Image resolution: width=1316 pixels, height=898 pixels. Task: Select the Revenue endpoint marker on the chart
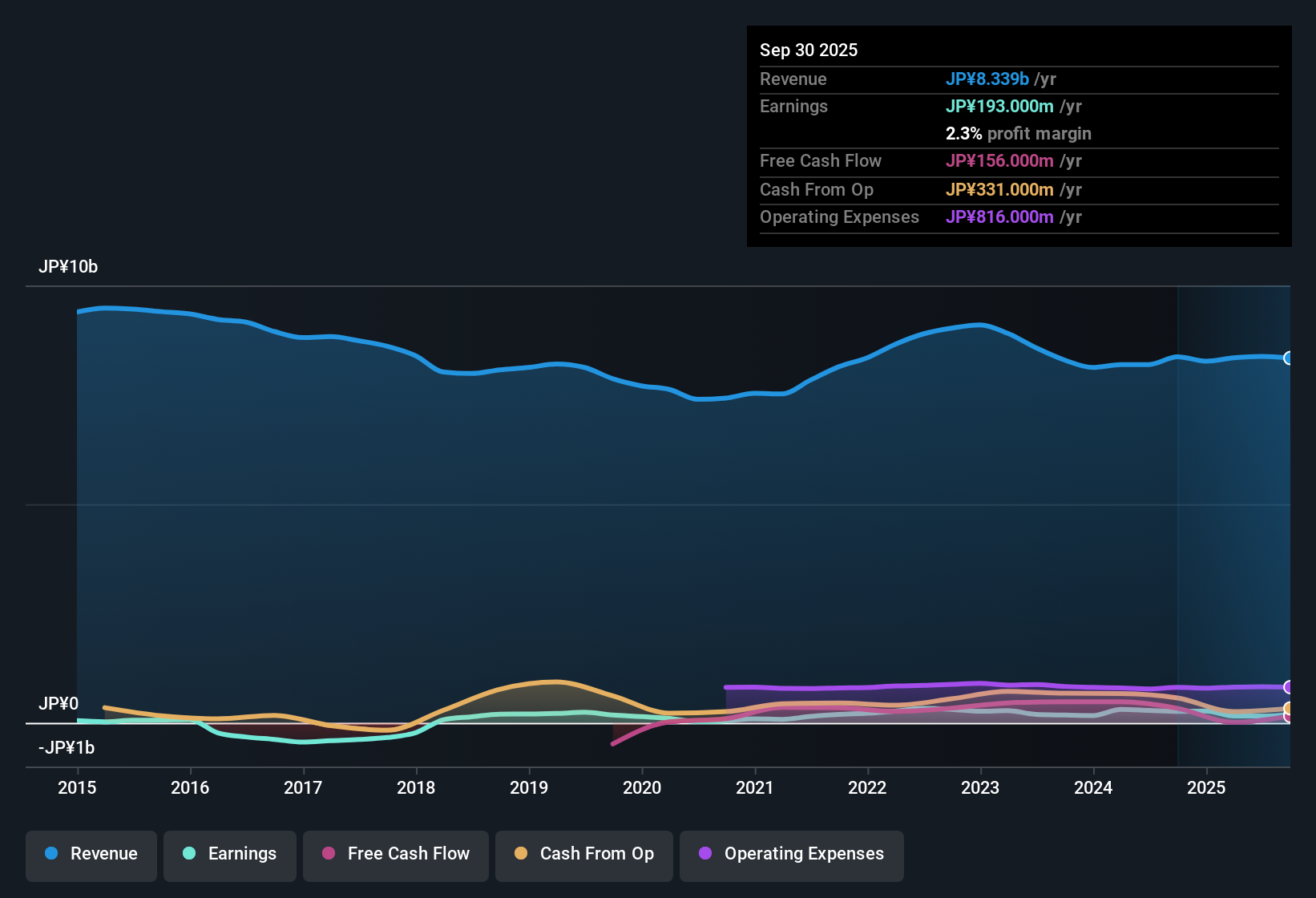coord(1289,358)
